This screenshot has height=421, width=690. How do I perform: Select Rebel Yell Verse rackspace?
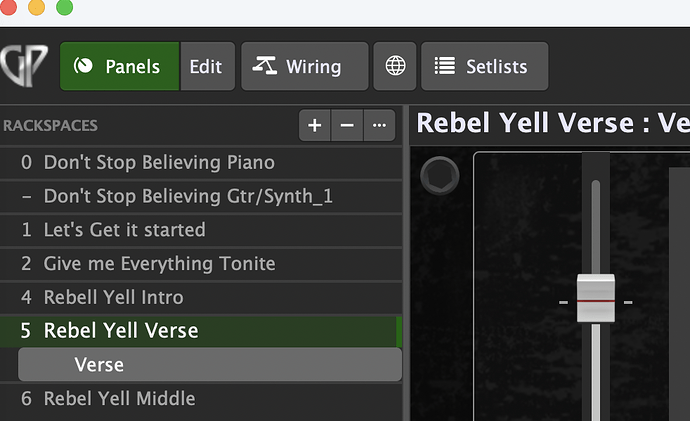[x=121, y=331]
